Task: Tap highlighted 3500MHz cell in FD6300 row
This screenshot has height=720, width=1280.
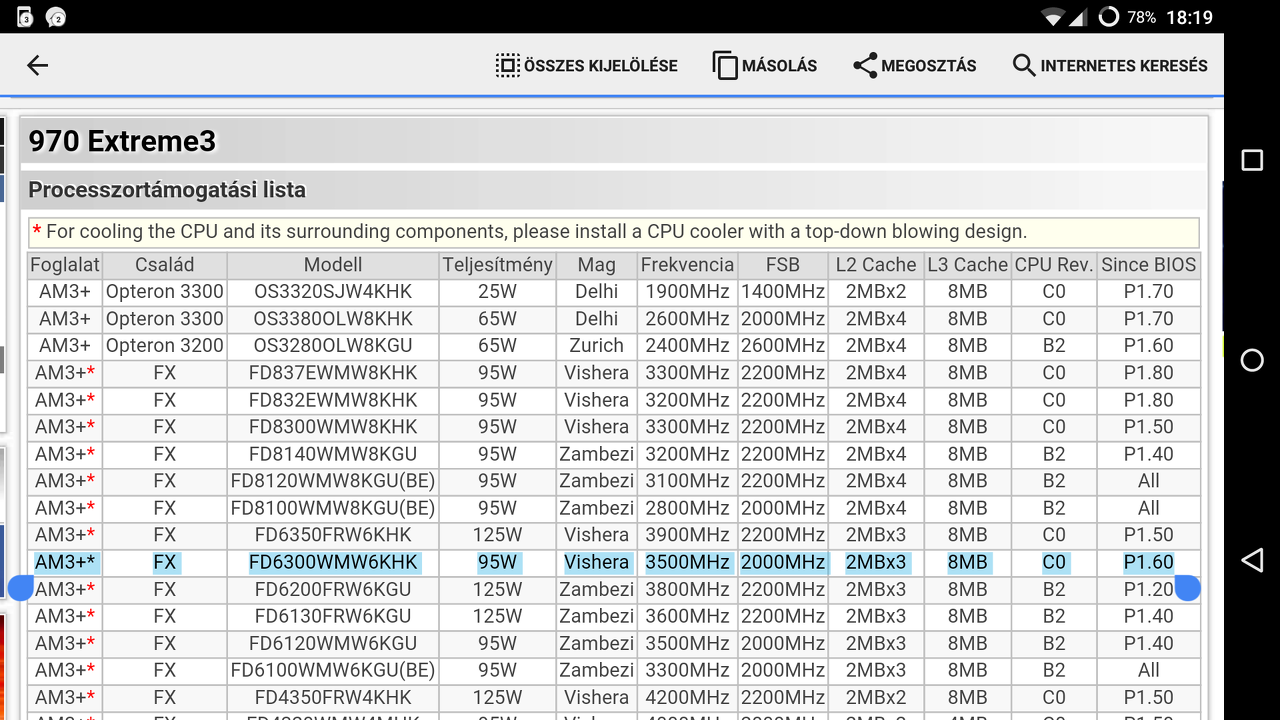Action: [688, 562]
